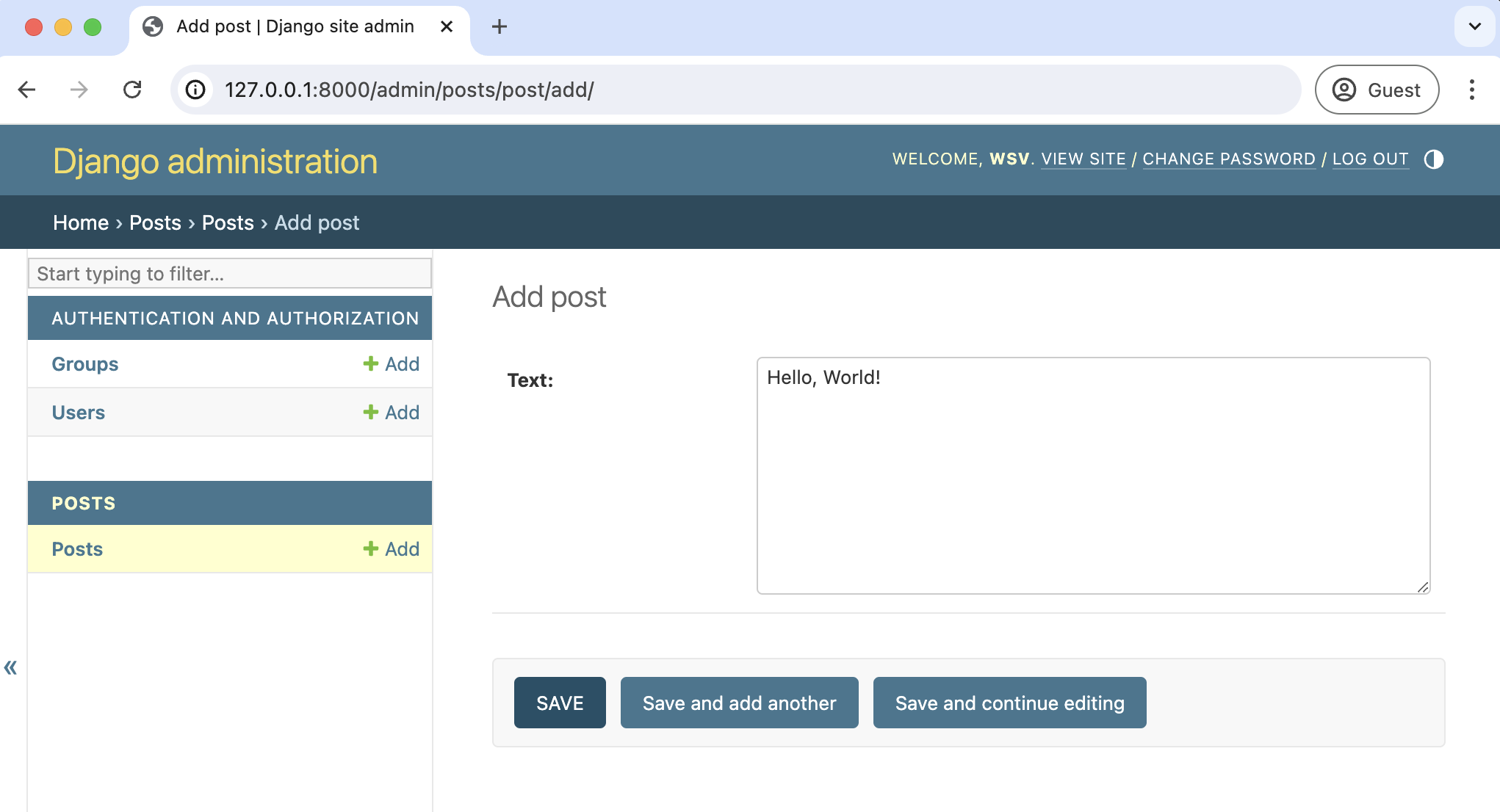Click the info icon in the address bar
1500x812 pixels.
196,90
